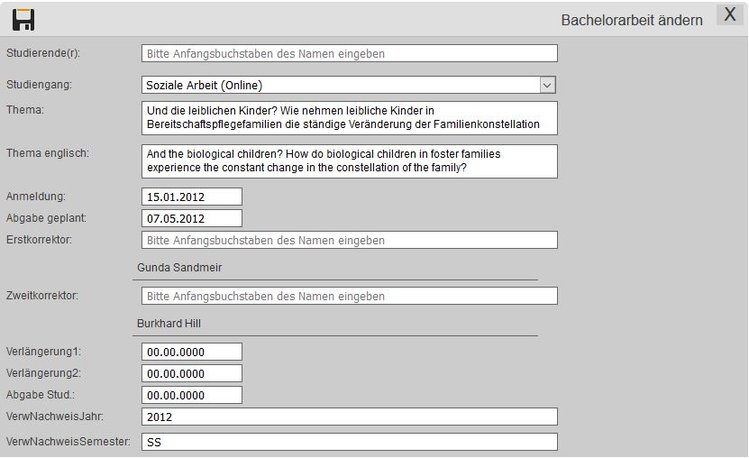Edit the VerwNachweisSemester field showing SS
The height and width of the screenshot is (458, 749).
(x=348, y=441)
